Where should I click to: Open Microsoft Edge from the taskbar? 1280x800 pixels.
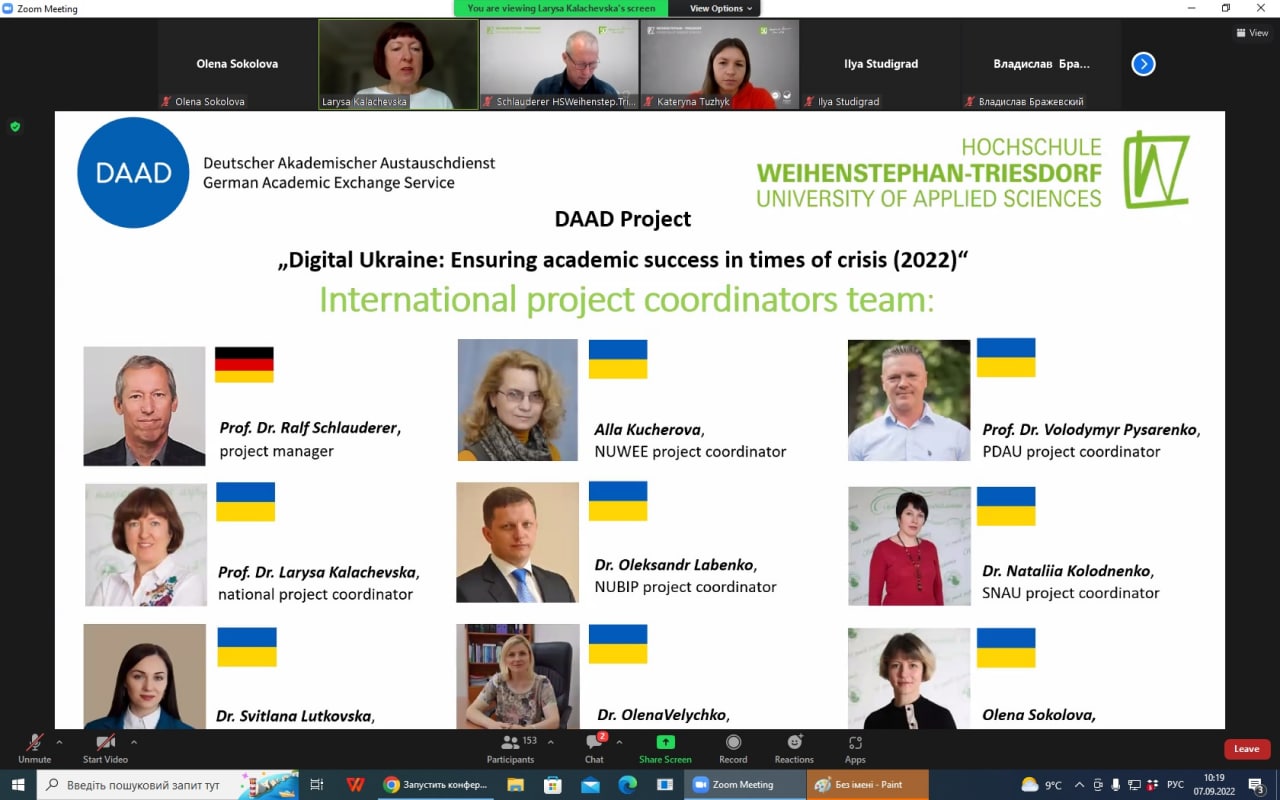coord(628,785)
